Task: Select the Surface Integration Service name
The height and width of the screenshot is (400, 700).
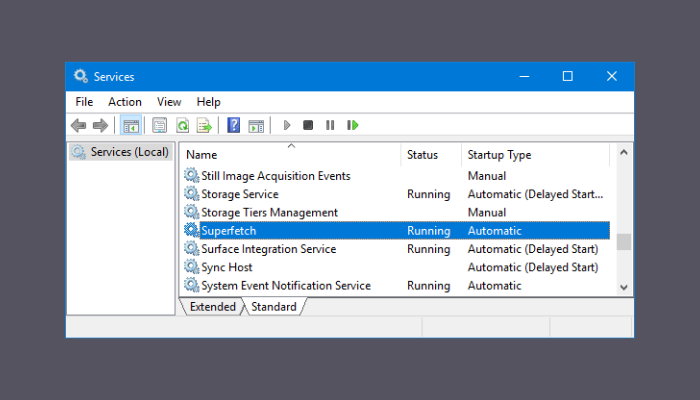Action: [x=269, y=249]
